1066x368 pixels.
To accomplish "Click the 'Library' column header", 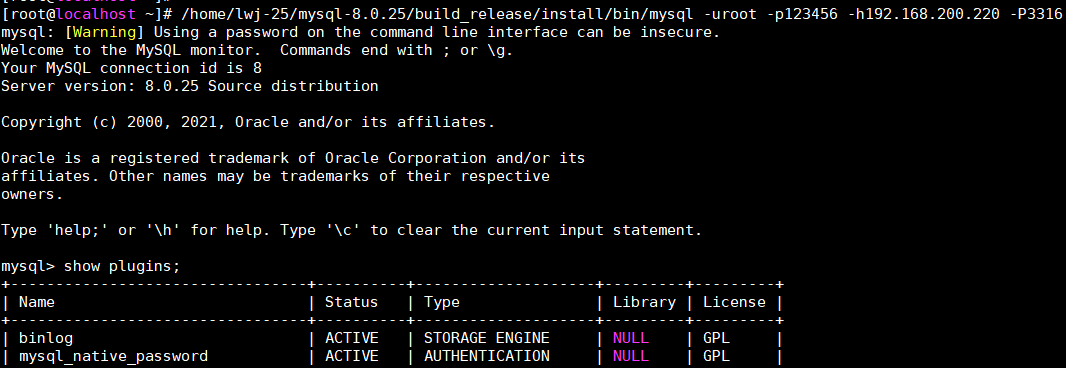I will (644, 302).
